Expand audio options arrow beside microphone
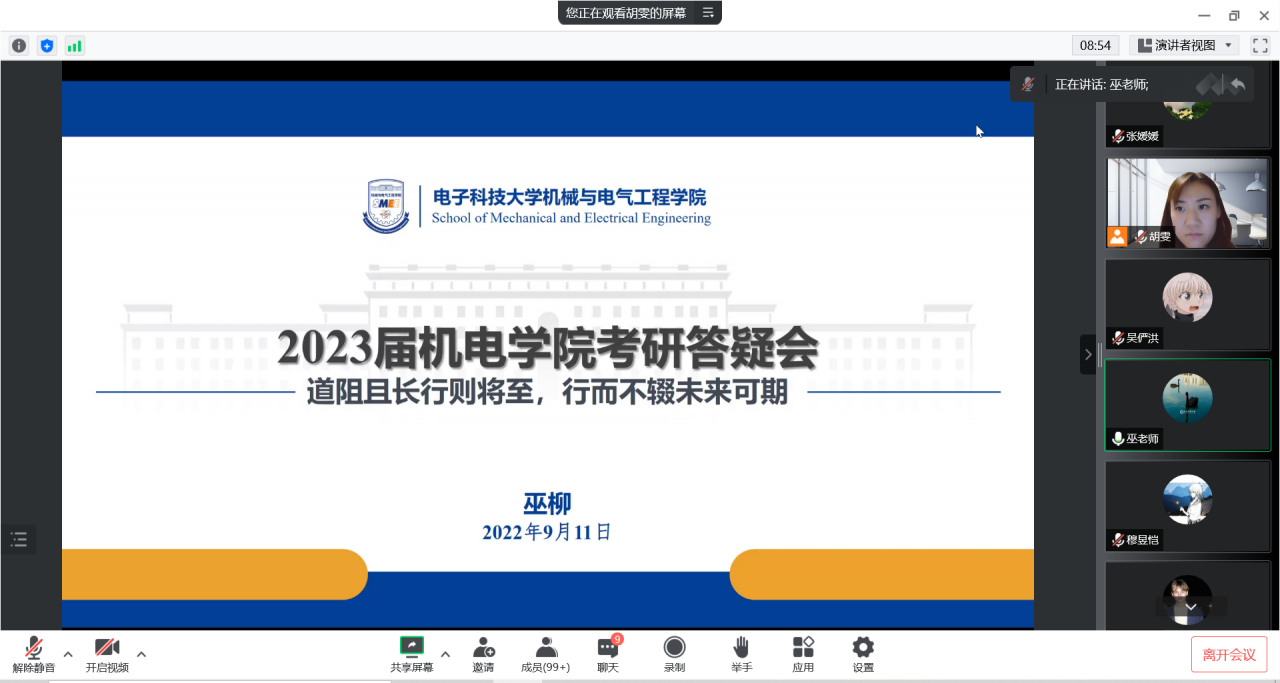Image resolution: width=1280 pixels, height=683 pixels. click(x=68, y=654)
